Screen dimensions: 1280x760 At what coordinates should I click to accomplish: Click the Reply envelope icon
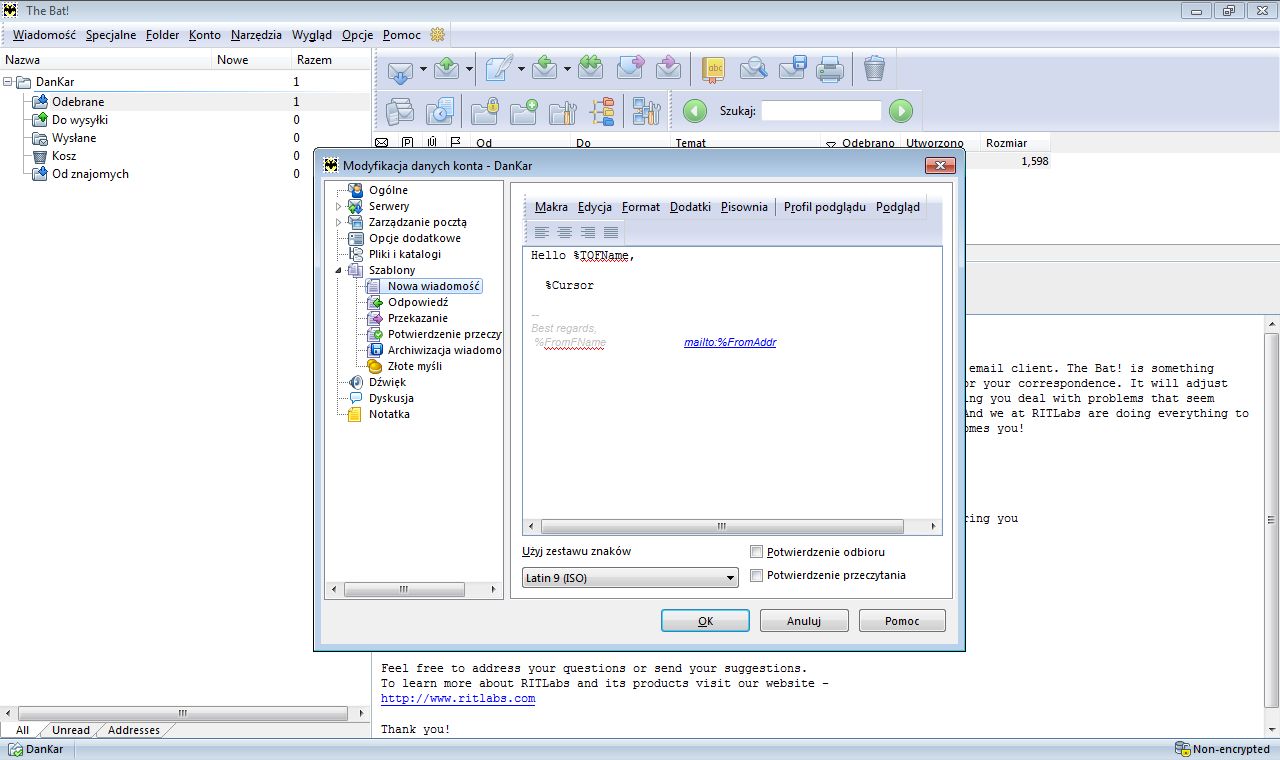click(x=544, y=69)
